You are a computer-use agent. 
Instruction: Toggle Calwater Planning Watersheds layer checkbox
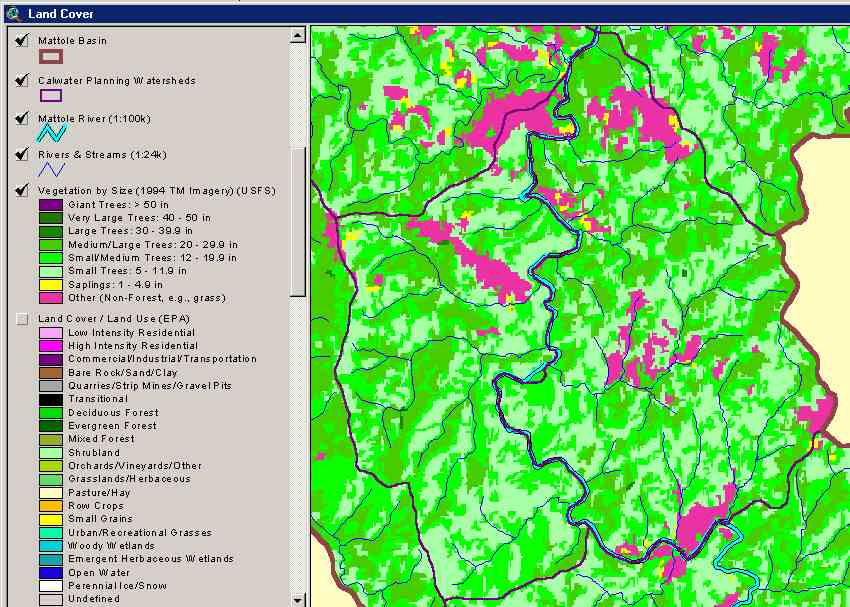pyautogui.click(x=22, y=80)
